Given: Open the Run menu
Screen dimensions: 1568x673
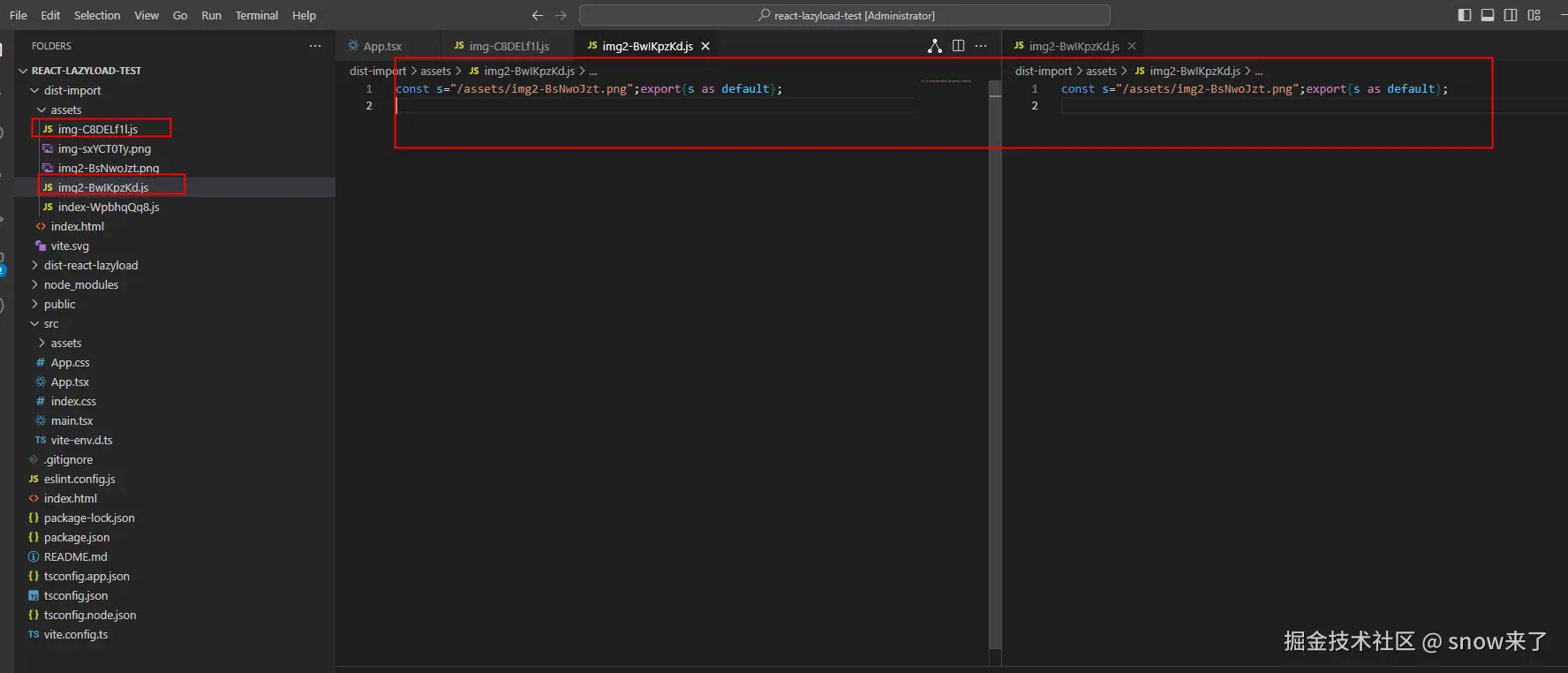Looking at the screenshot, I should [x=211, y=15].
